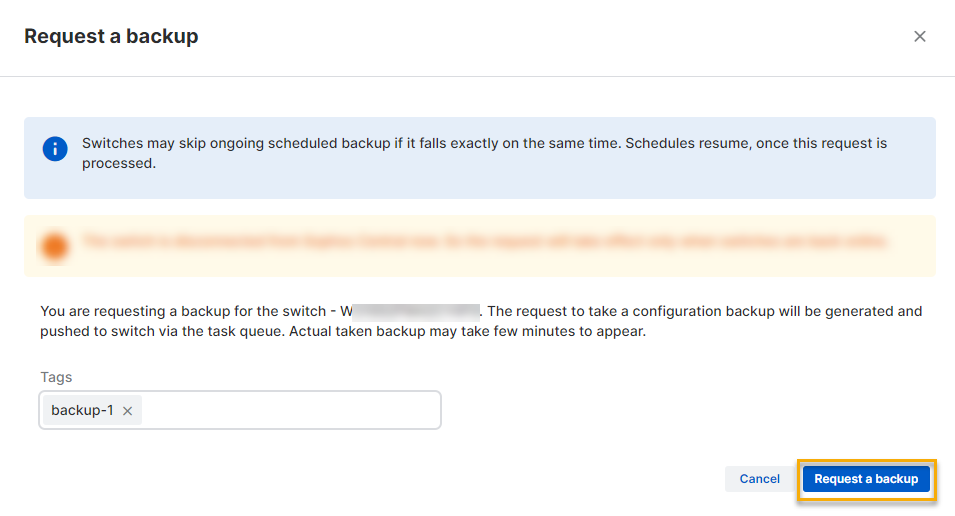Click the blurred yellow warning banner text

coord(485,242)
